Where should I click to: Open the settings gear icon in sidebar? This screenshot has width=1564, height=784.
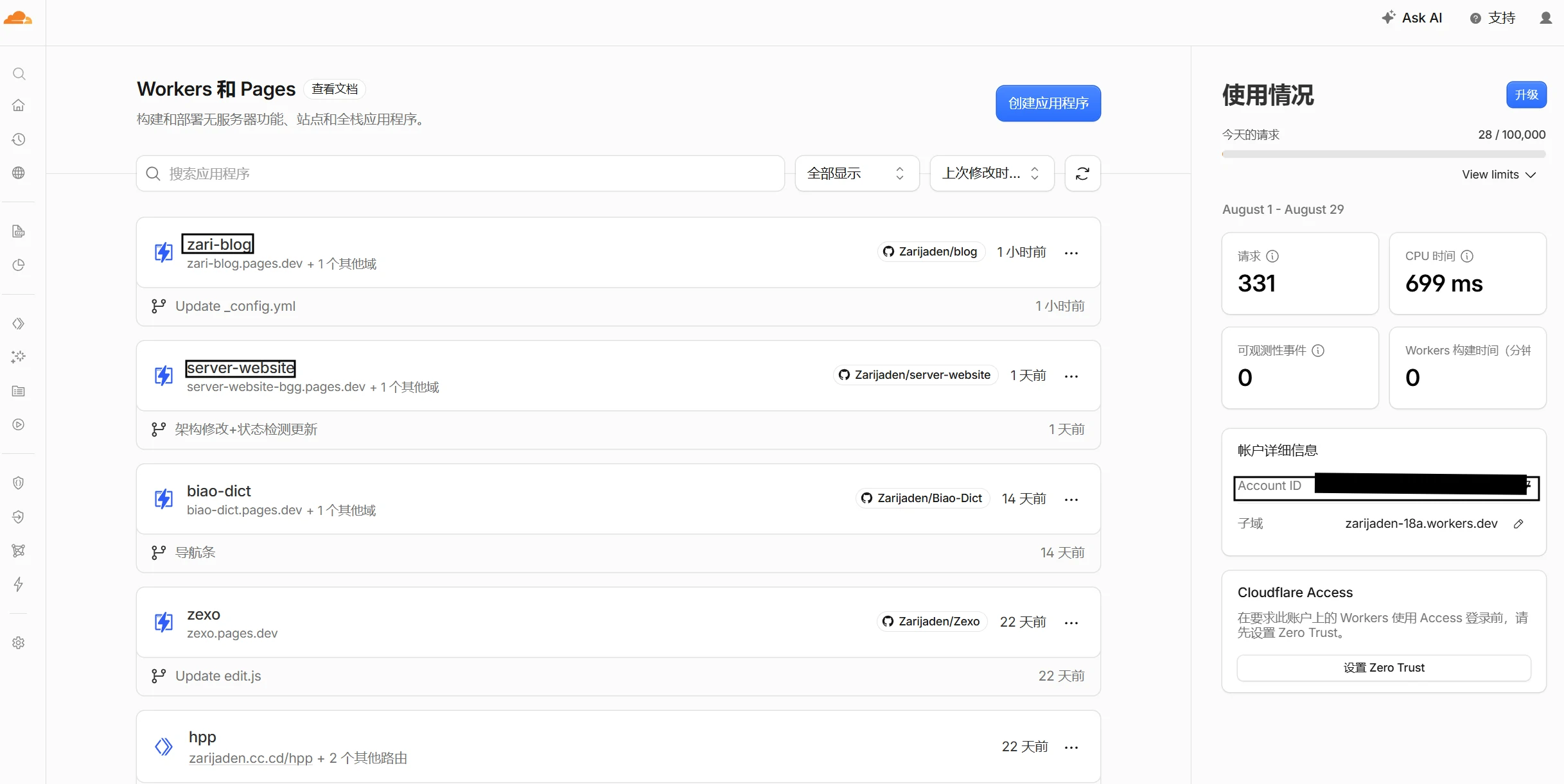(19, 643)
